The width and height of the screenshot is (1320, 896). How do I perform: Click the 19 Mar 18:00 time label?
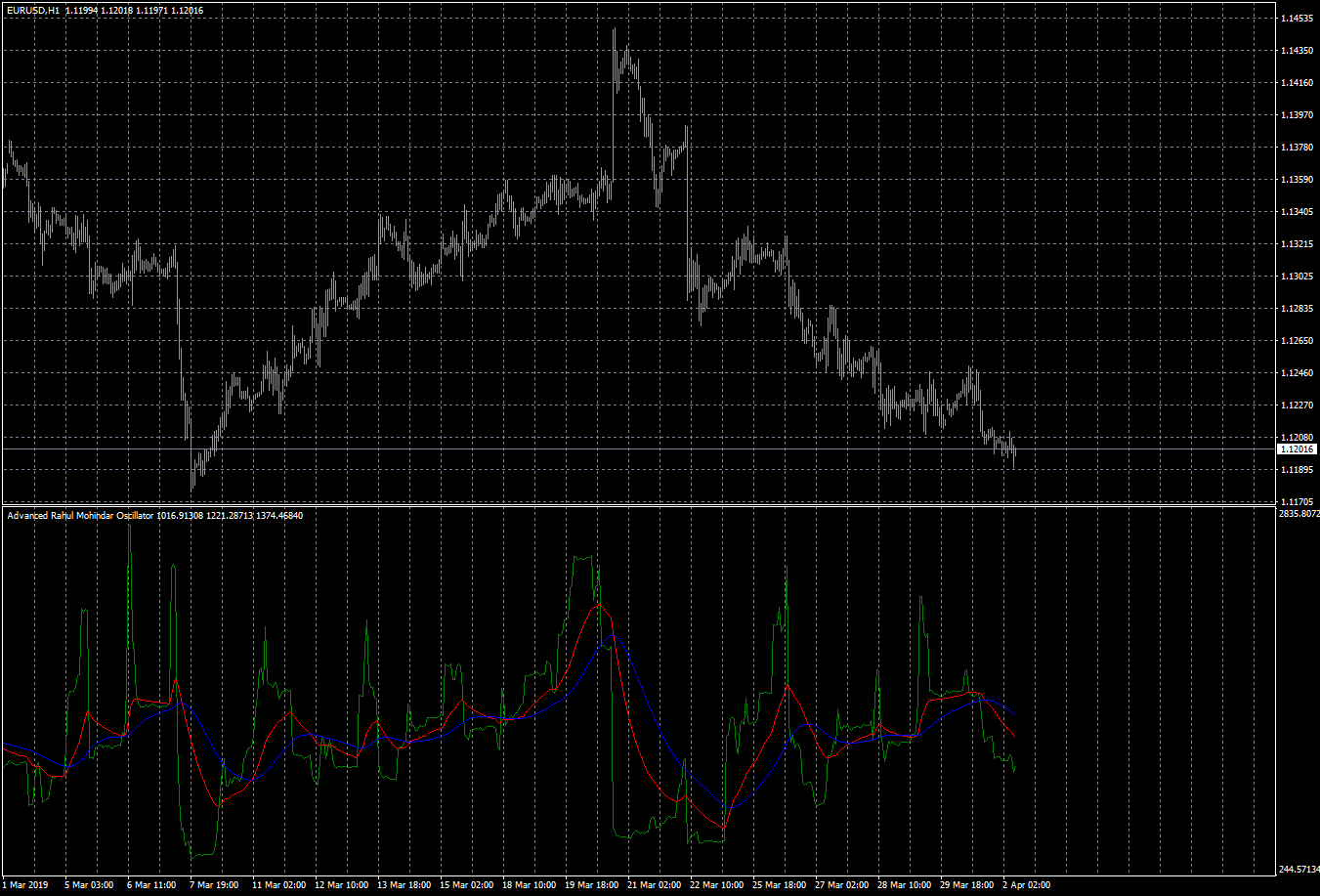click(x=592, y=885)
